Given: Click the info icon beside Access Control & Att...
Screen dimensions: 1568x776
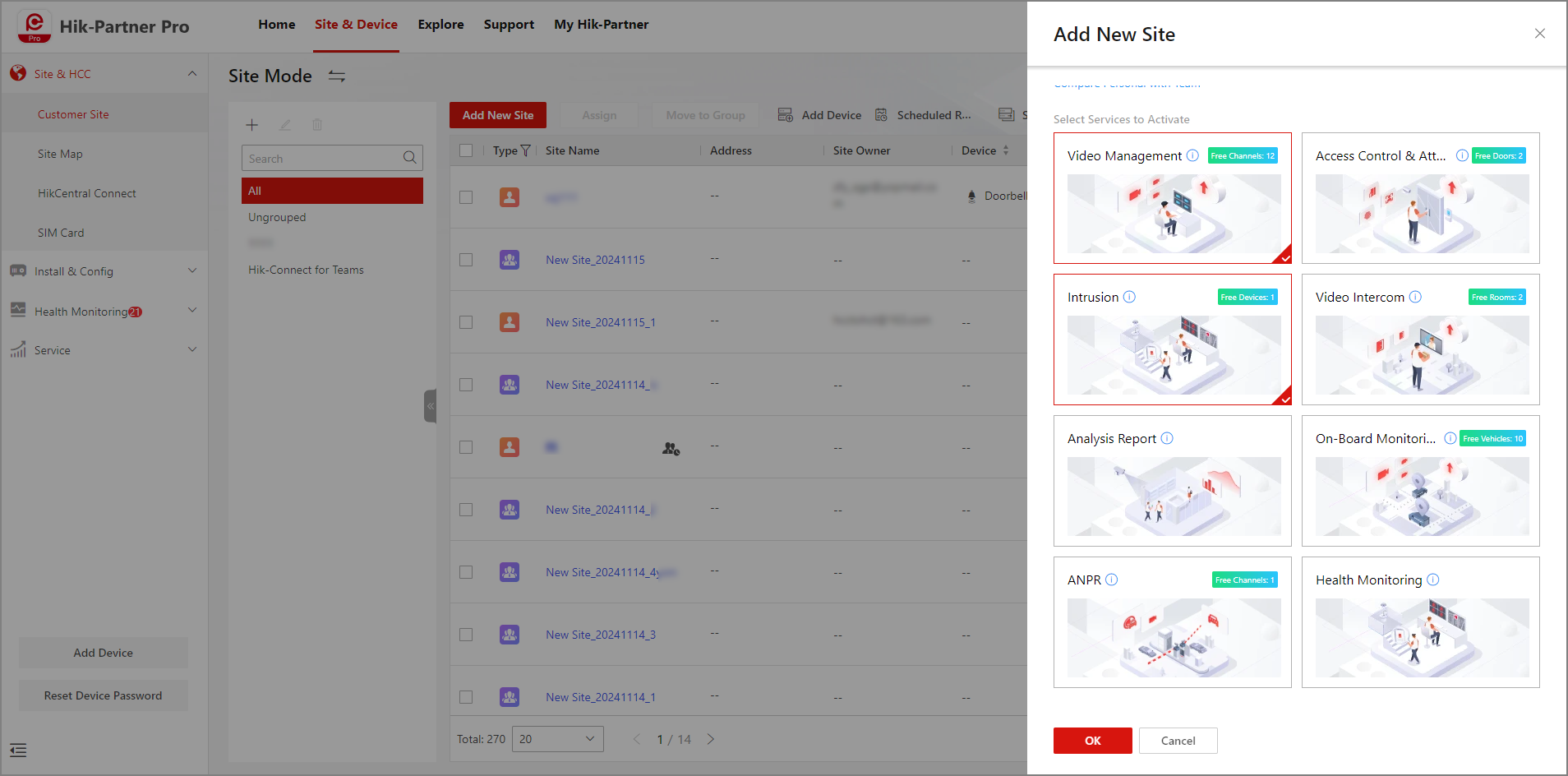Looking at the screenshot, I should 1462,155.
